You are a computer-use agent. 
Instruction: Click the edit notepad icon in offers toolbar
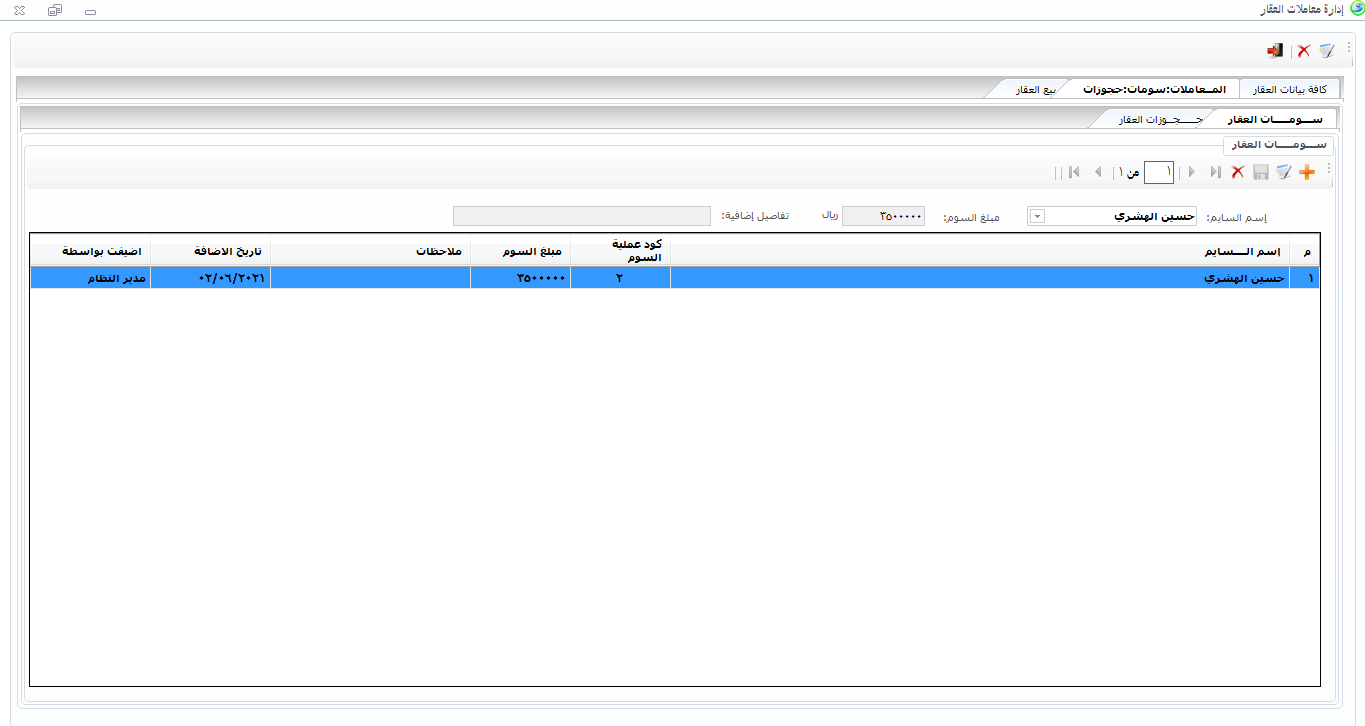point(1284,173)
